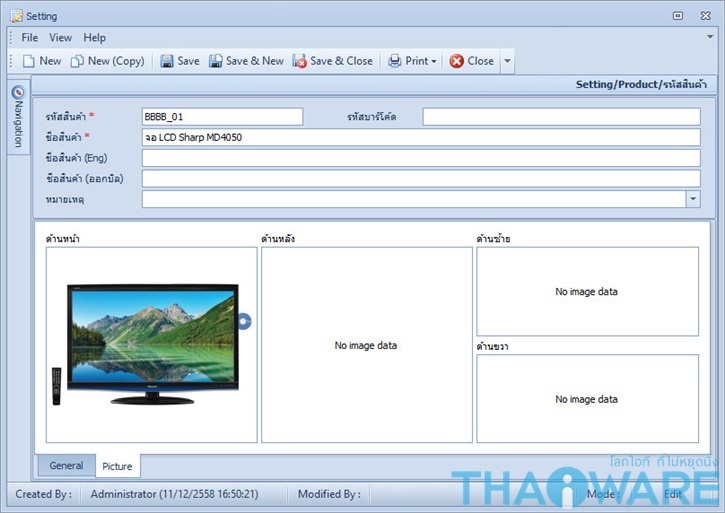
Task: Click the ด้านหน้า TV image thumbnail
Action: [151, 345]
